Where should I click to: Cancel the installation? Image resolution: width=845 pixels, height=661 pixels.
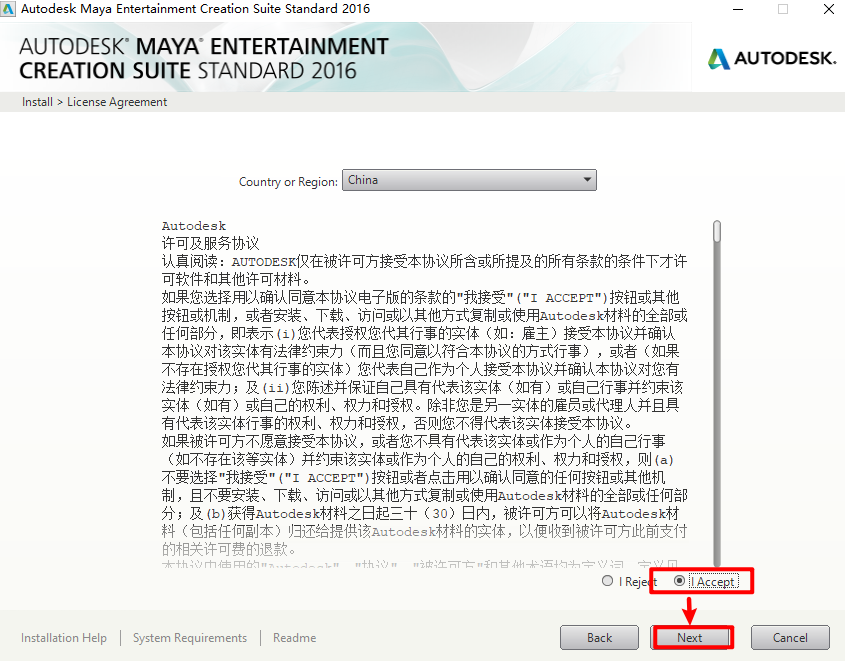coord(790,638)
